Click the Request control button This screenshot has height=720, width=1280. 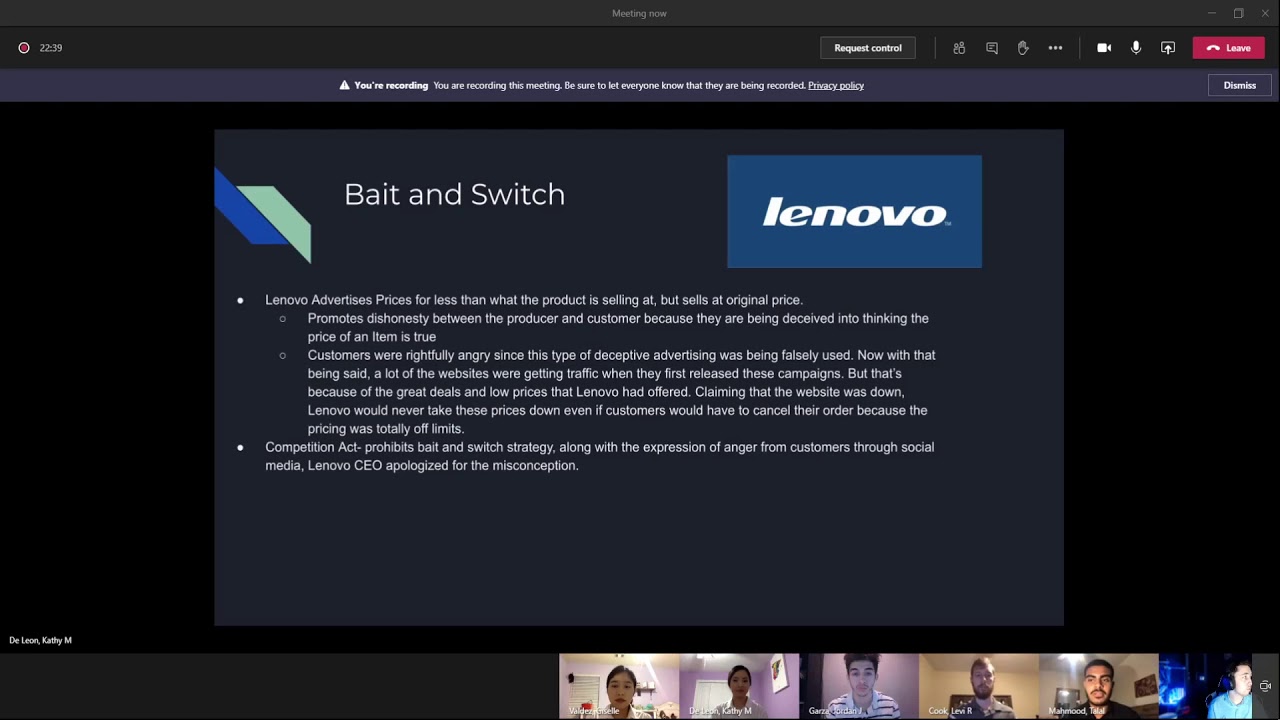(x=867, y=48)
